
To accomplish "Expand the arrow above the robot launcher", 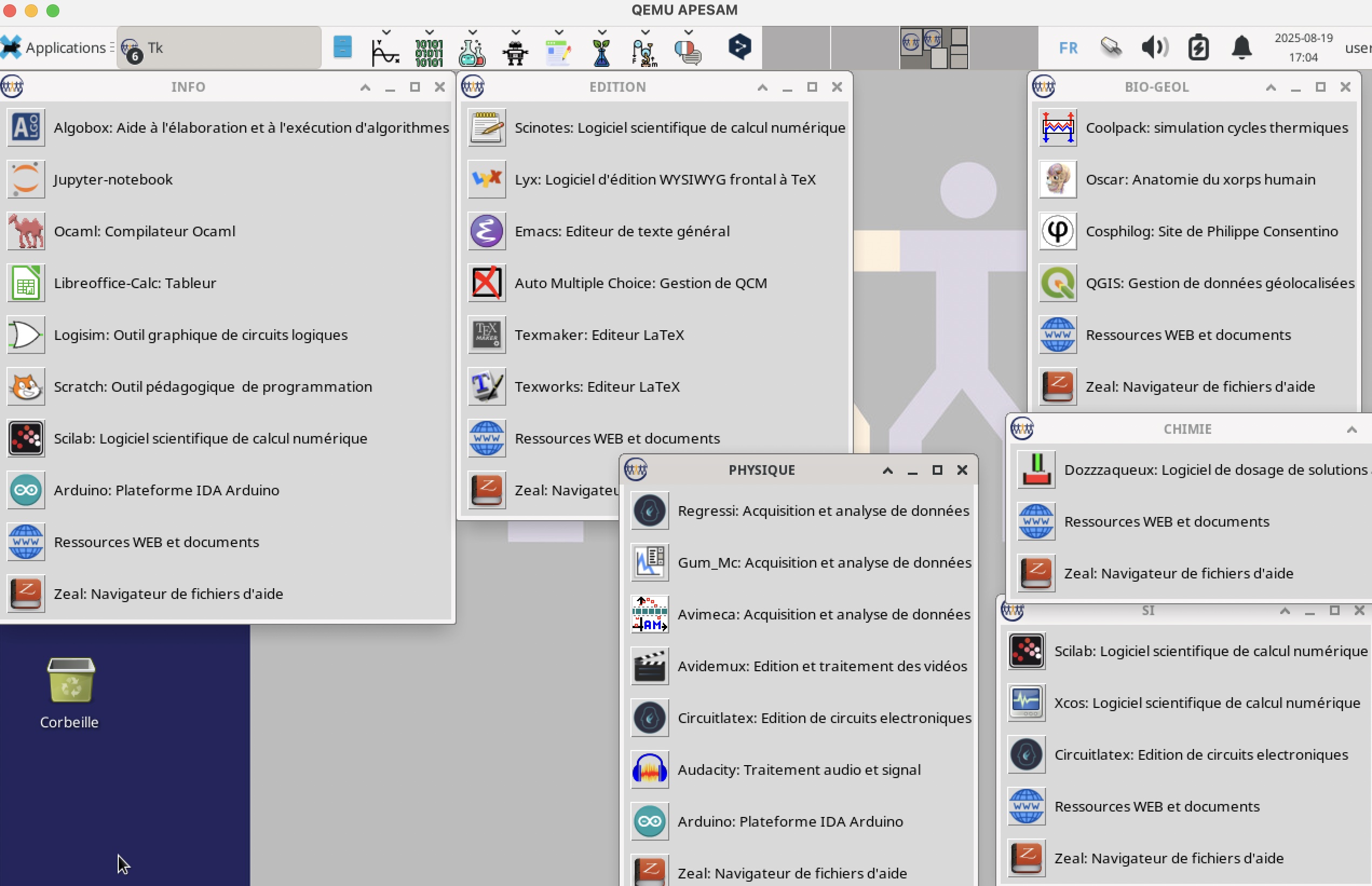I will point(515,32).
